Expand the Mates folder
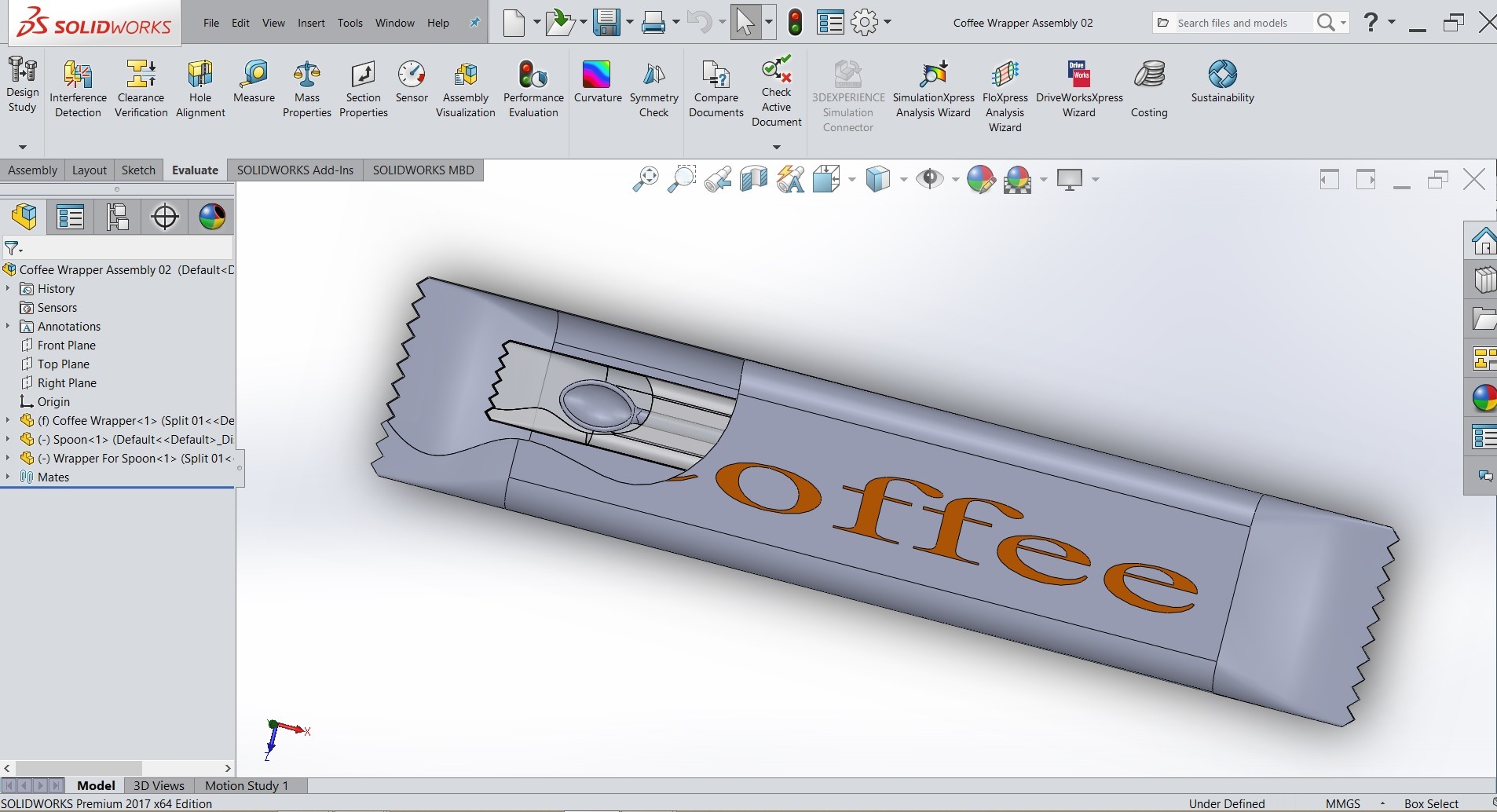Screen dimensions: 1497x812 [x=8, y=477]
